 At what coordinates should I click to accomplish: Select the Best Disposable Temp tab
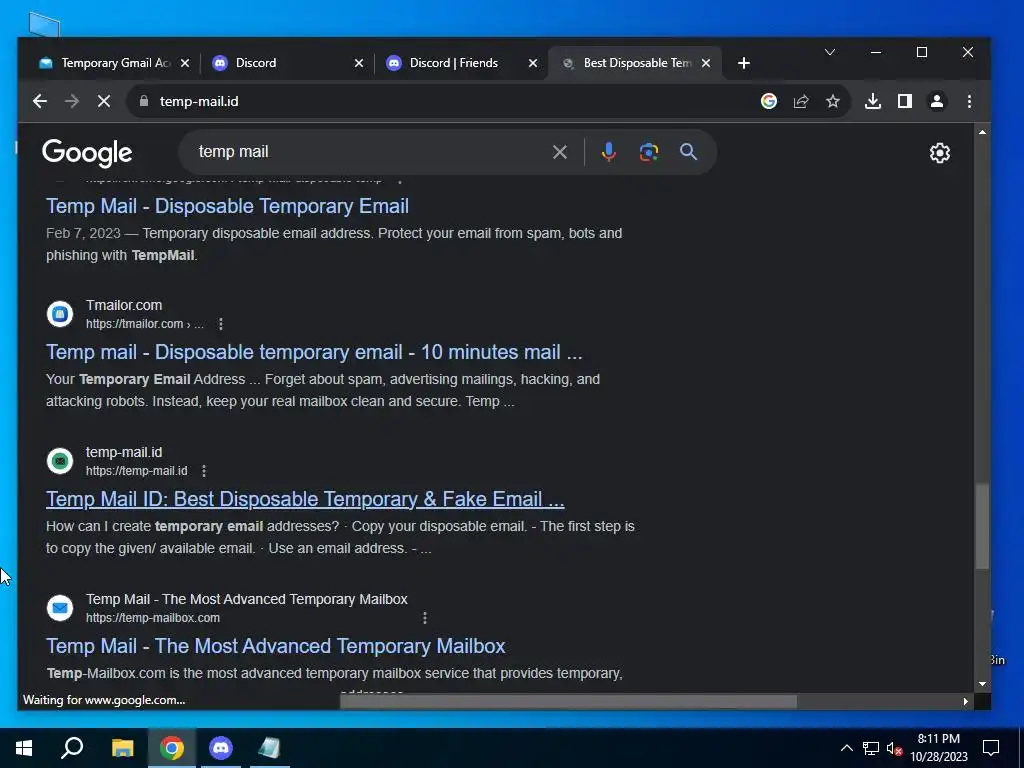click(633, 63)
